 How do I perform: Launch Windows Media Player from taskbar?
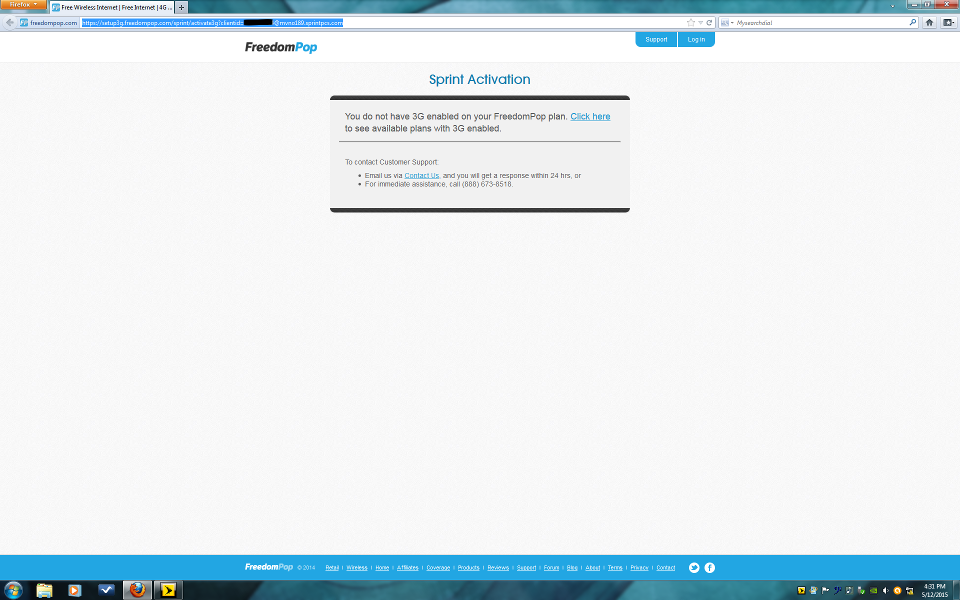click(74, 590)
